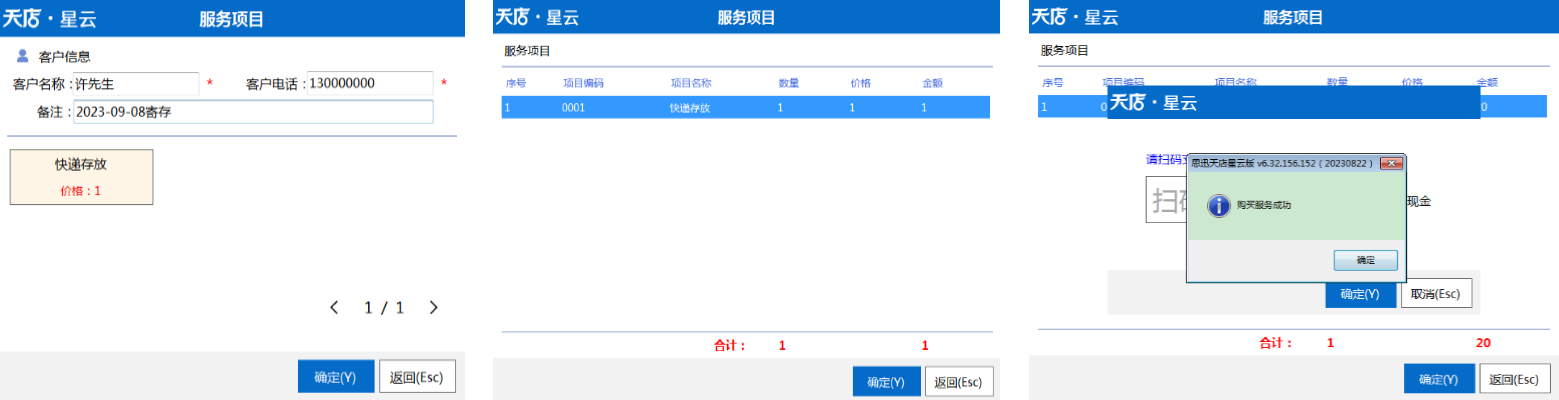The width and height of the screenshot is (1559, 400).
Task: Click the 备注 remarks field
Action: pos(252,112)
